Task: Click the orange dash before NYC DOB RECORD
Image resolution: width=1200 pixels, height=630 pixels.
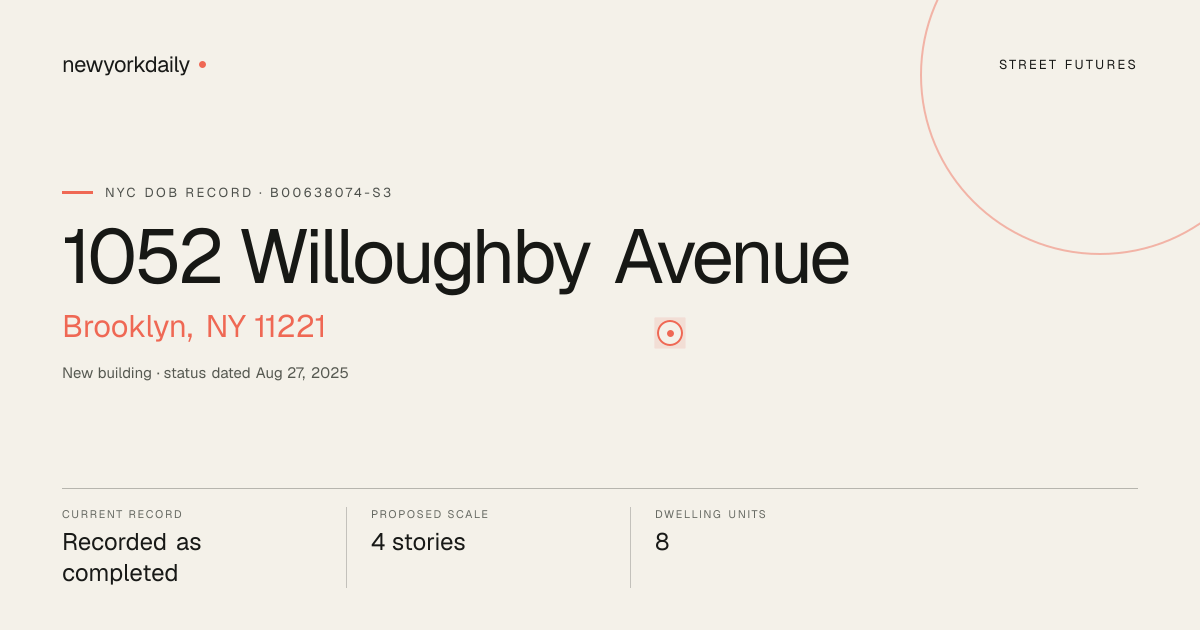Action: click(77, 192)
